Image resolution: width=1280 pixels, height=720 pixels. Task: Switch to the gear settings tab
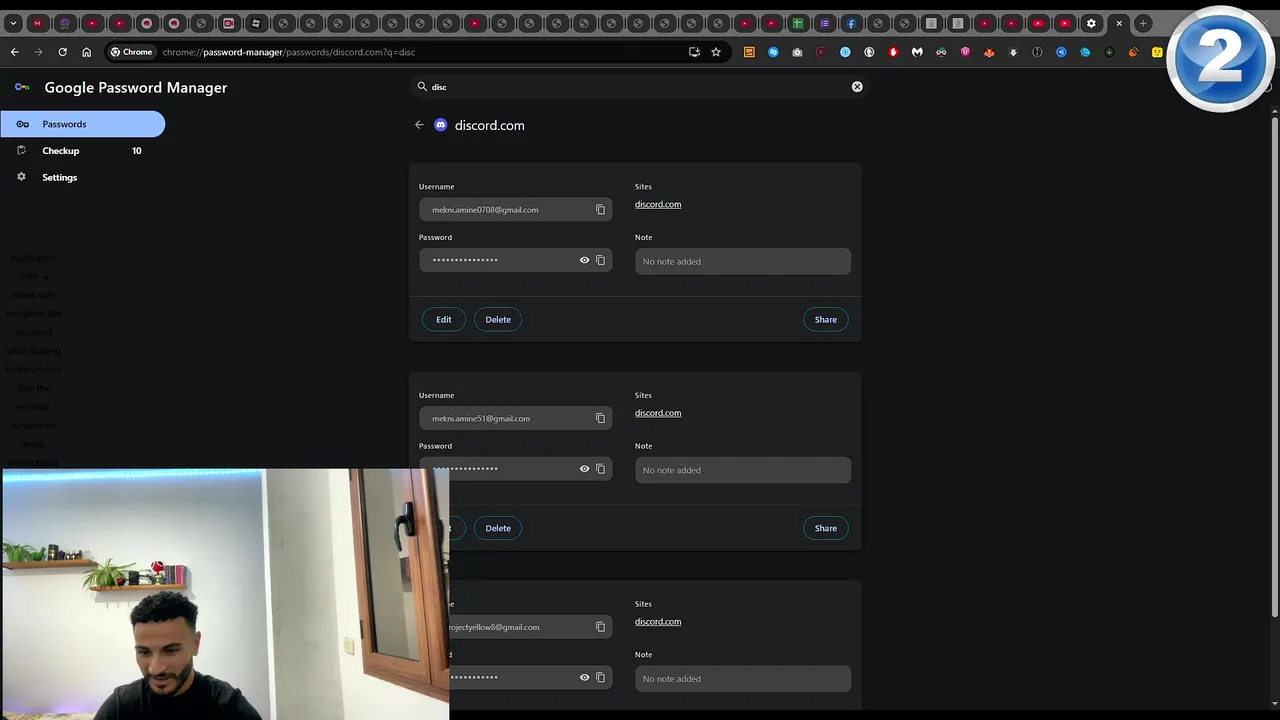1091,23
